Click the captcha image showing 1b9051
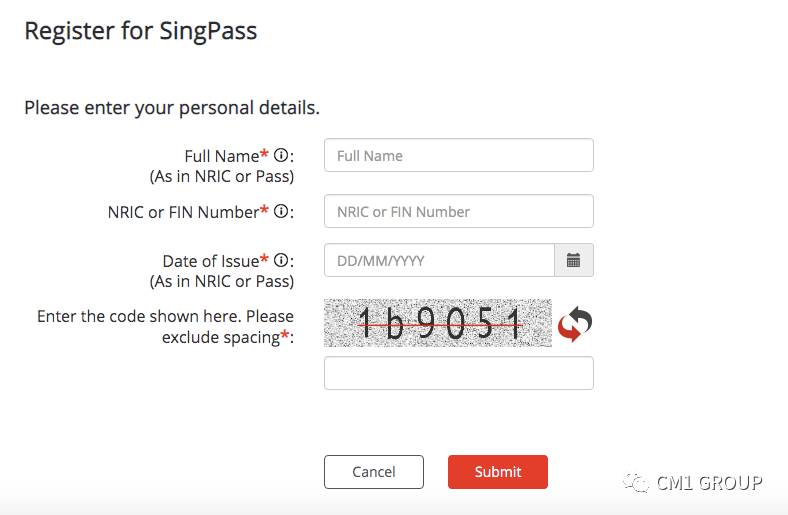The height and width of the screenshot is (515, 788). click(438, 323)
